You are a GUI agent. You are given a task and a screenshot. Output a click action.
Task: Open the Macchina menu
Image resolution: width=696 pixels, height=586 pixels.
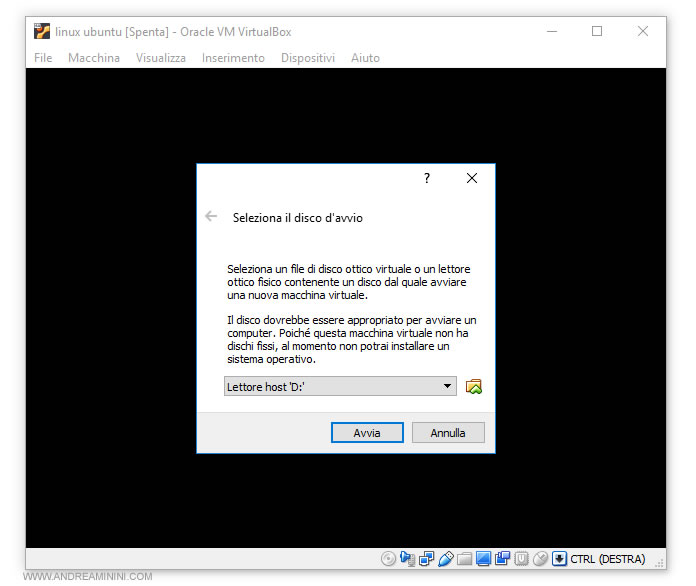[94, 58]
